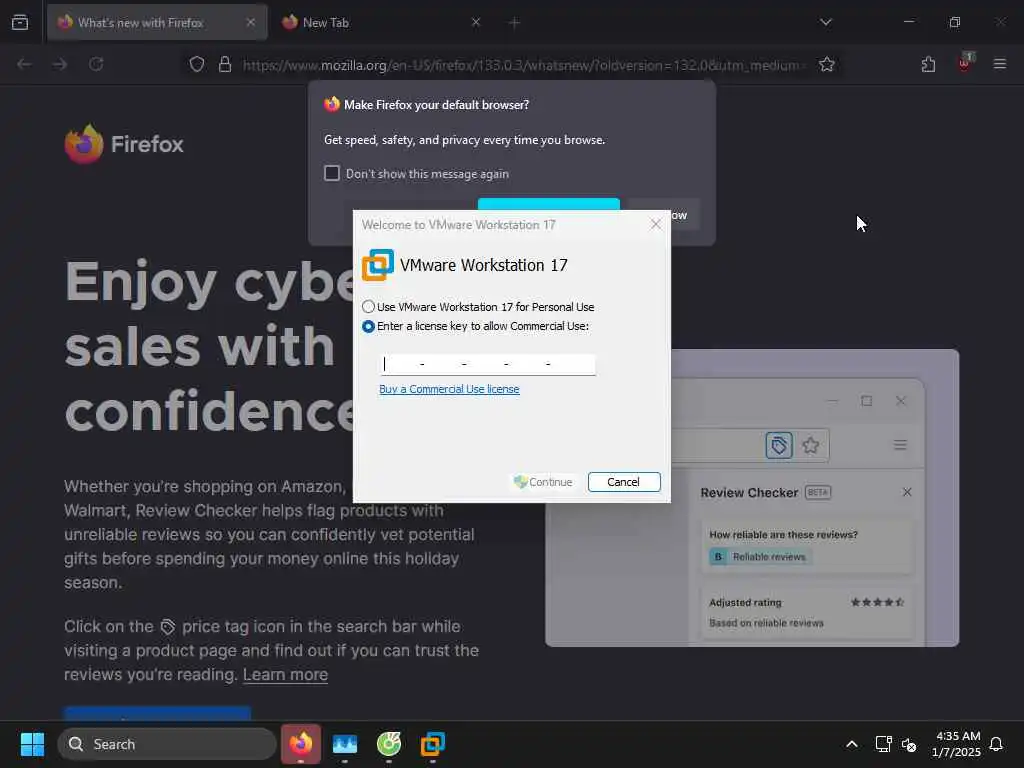
Task: Switch to What's new with Firefox tab
Action: point(157,23)
